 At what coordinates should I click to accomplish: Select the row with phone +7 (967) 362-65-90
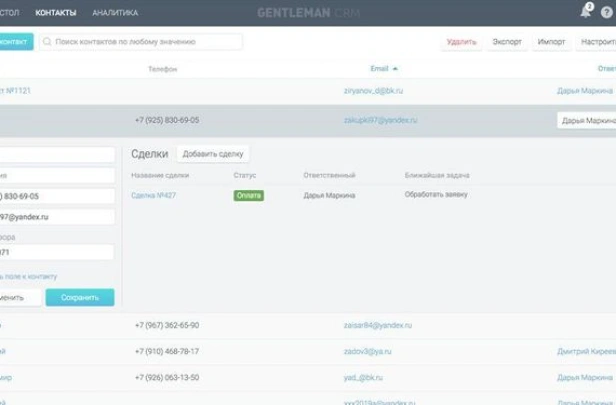click(x=167, y=325)
